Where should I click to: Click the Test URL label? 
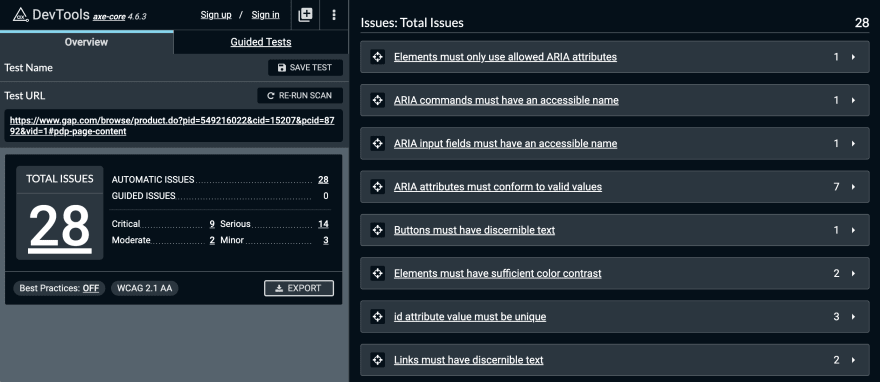point(25,95)
